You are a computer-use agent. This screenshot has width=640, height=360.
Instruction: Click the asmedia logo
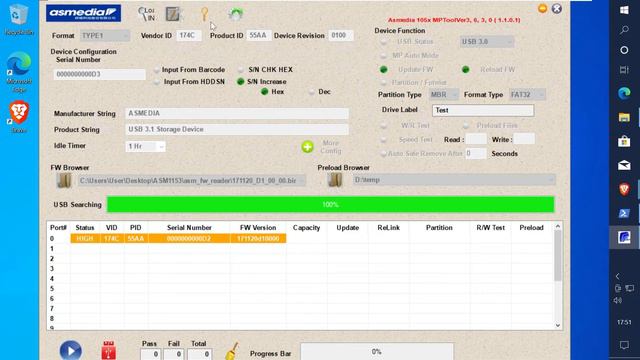pyautogui.click(x=83, y=13)
